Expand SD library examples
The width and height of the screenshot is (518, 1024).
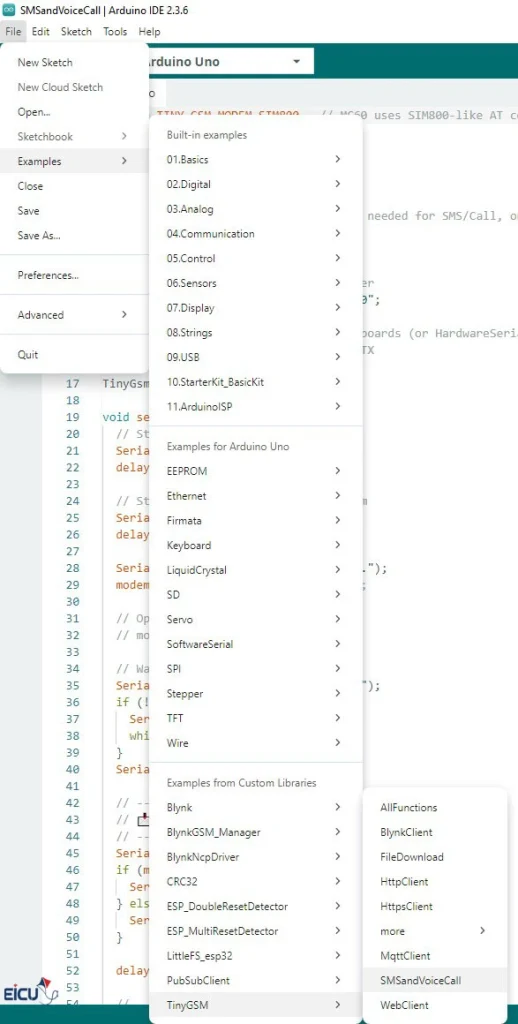pos(255,595)
